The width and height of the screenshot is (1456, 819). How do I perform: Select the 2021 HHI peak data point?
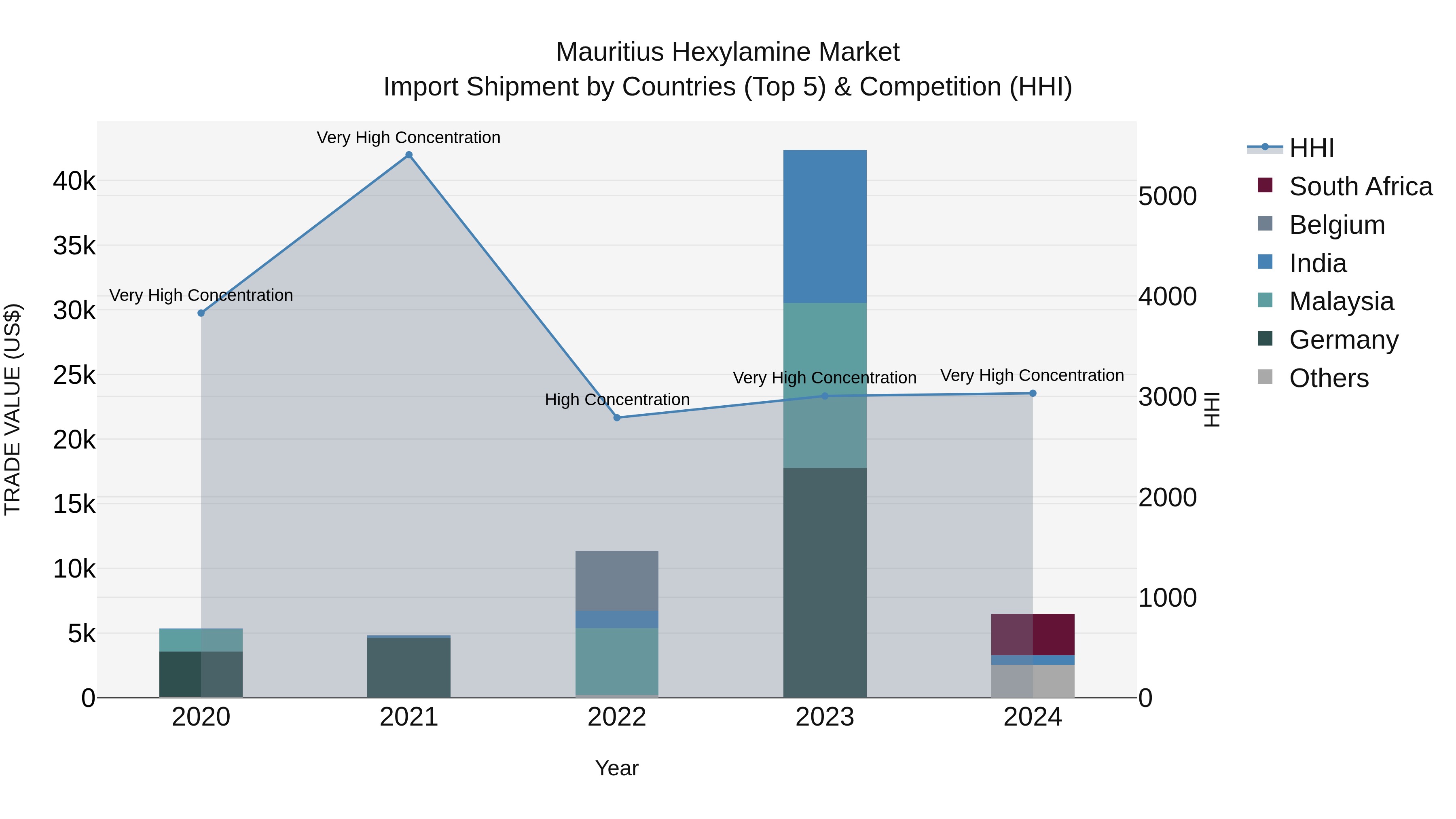tap(409, 155)
